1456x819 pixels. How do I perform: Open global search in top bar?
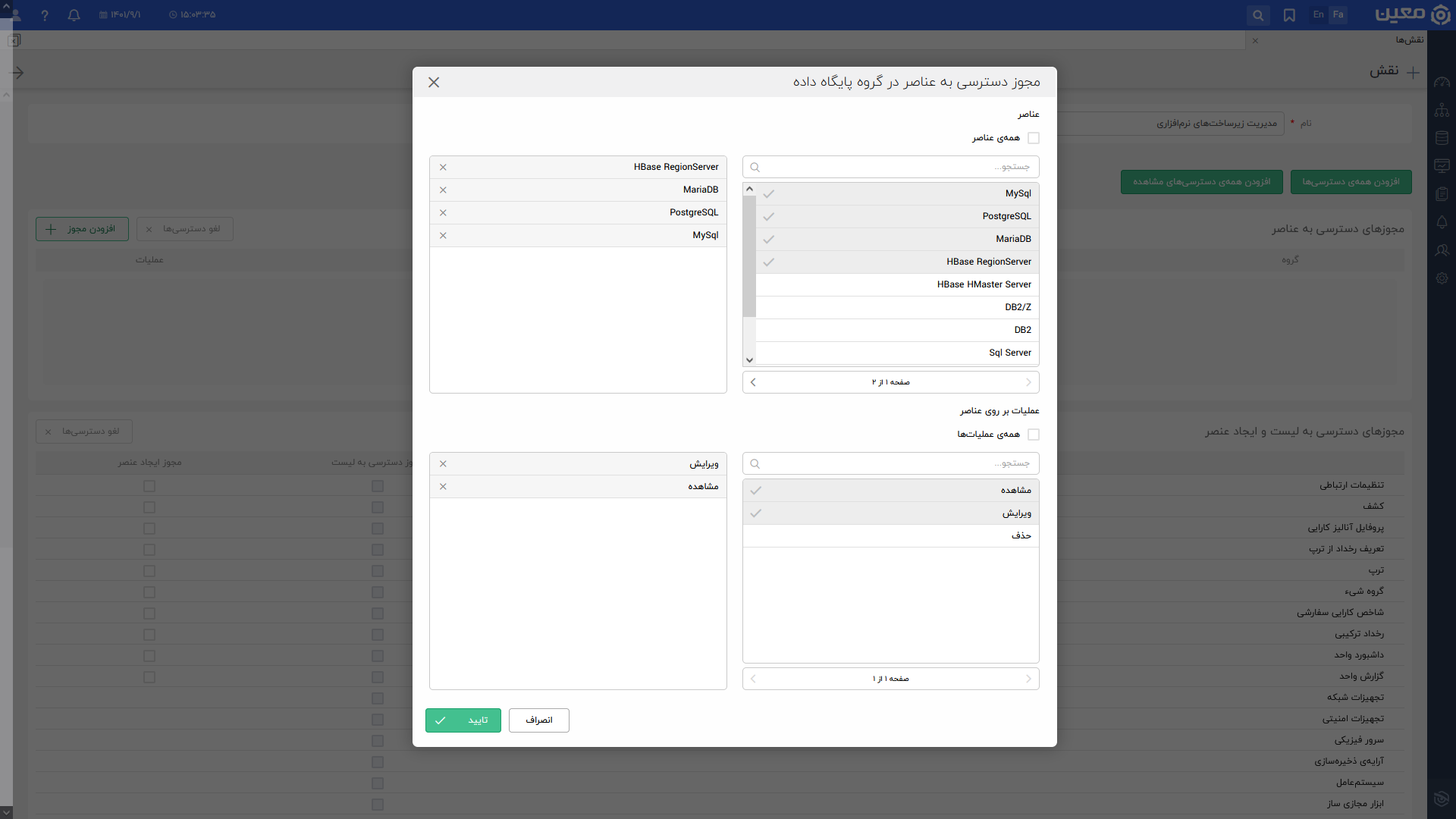[1258, 15]
